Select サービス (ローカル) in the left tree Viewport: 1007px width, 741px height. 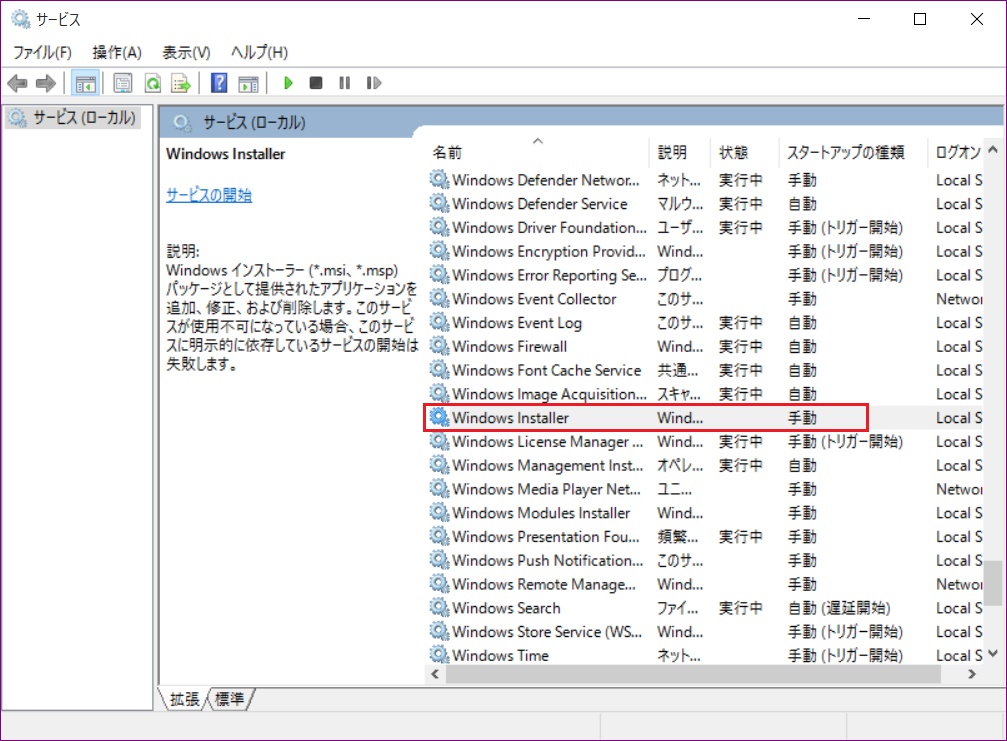[x=73, y=118]
